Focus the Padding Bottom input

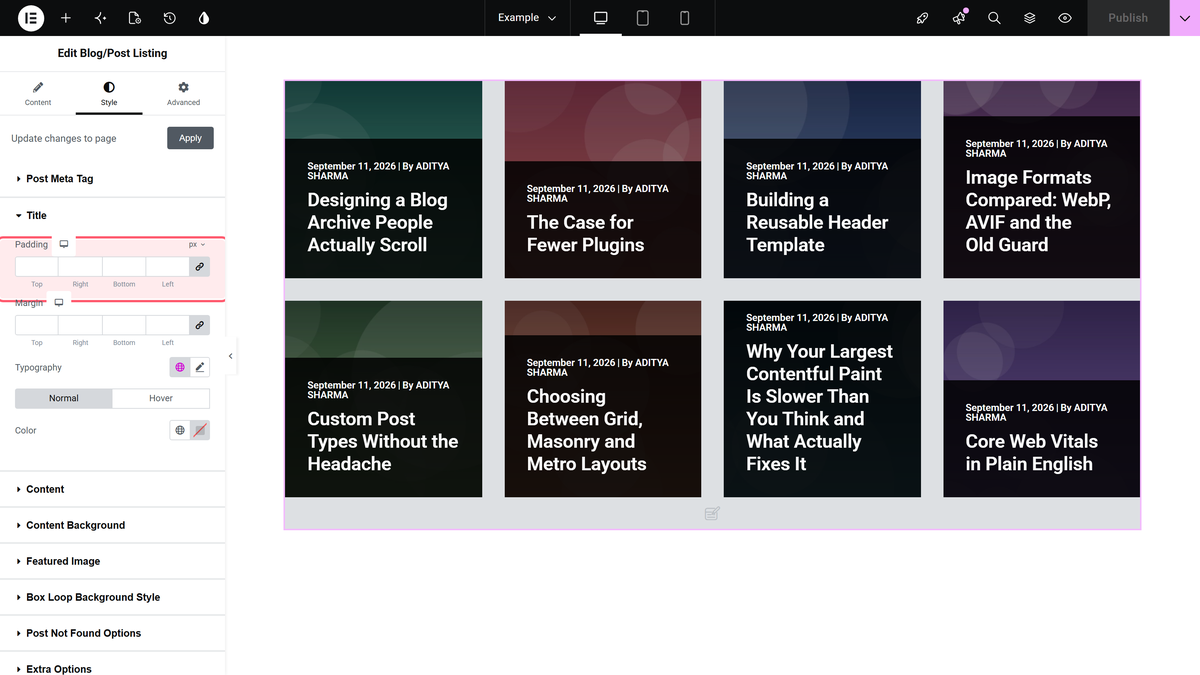[x=124, y=267]
